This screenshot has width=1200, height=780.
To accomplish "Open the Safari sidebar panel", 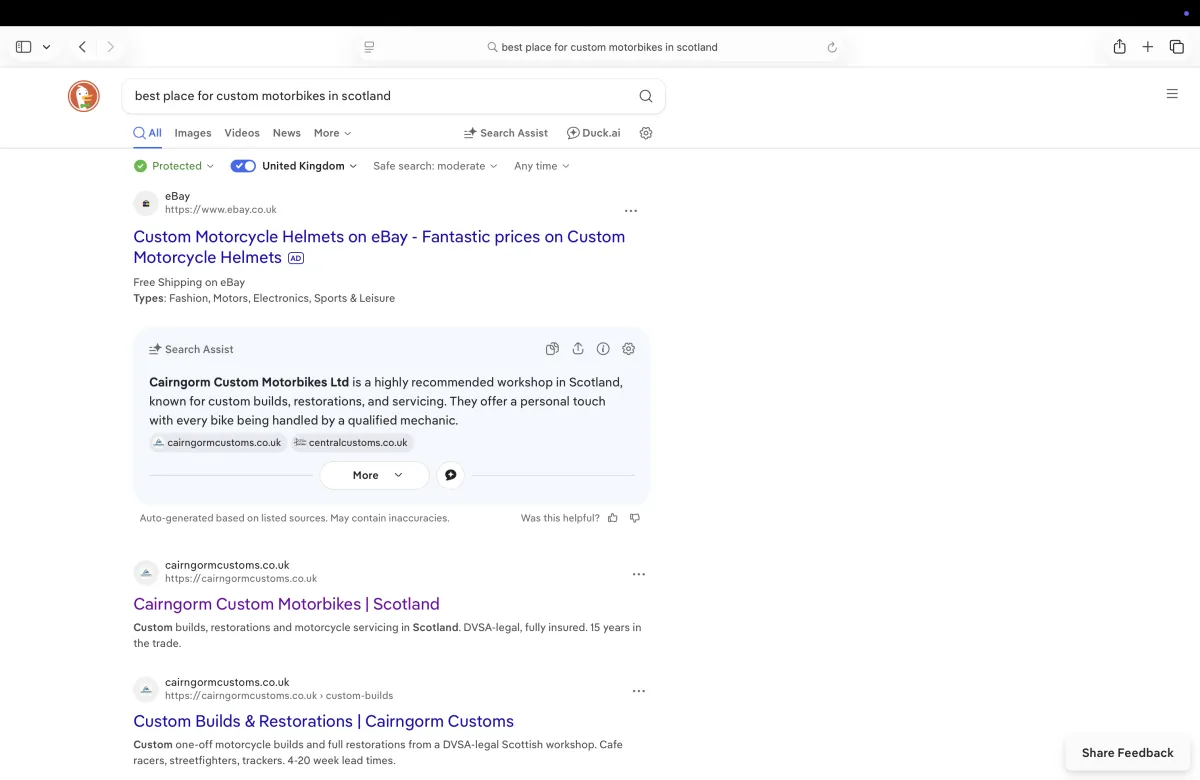I will tap(23, 47).
